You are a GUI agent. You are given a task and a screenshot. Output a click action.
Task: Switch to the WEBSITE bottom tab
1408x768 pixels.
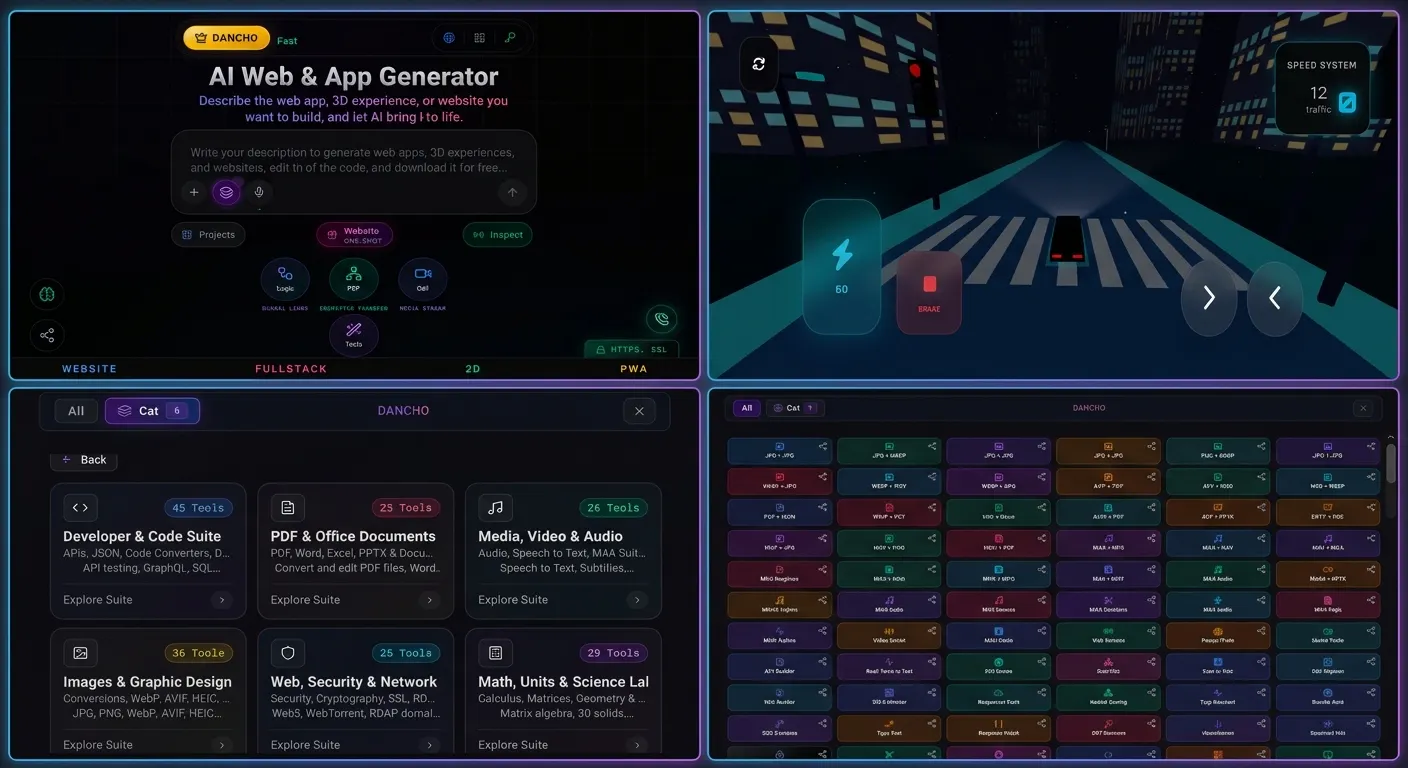[x=90, y=369]
